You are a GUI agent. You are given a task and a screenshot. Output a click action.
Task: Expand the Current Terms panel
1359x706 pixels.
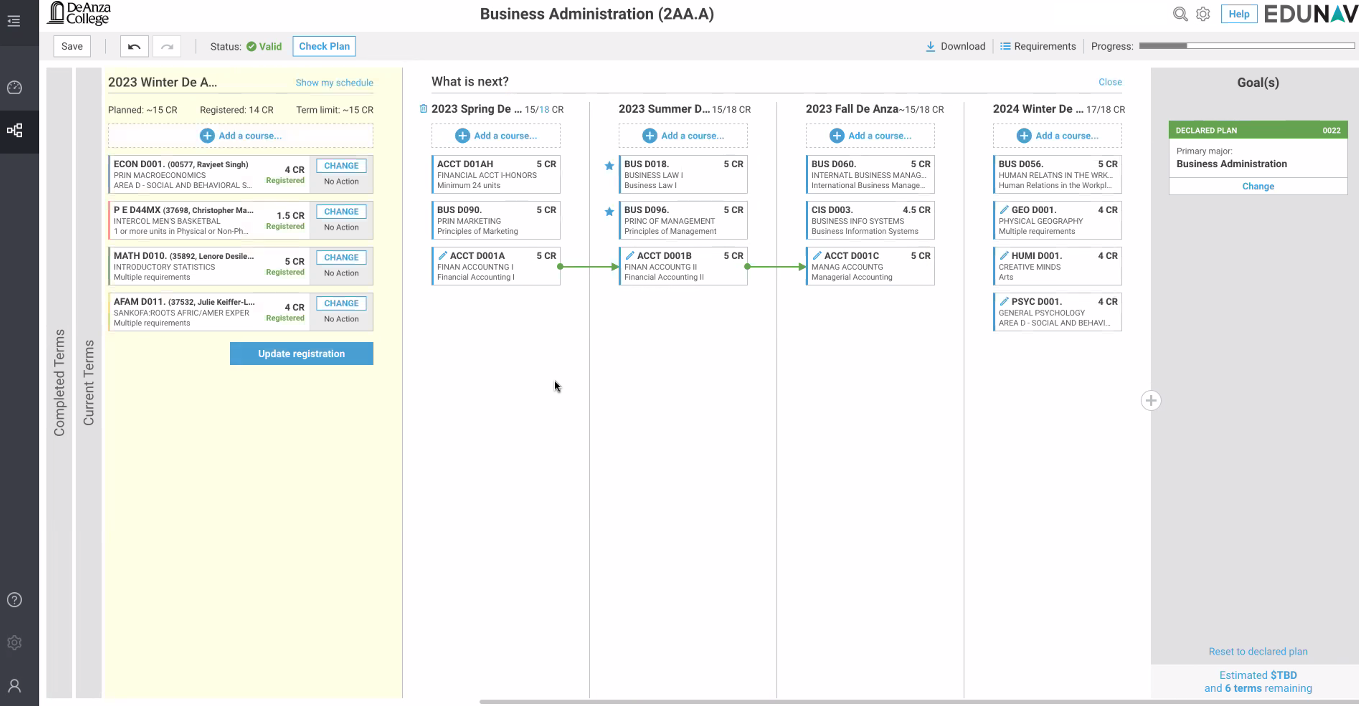89,382
